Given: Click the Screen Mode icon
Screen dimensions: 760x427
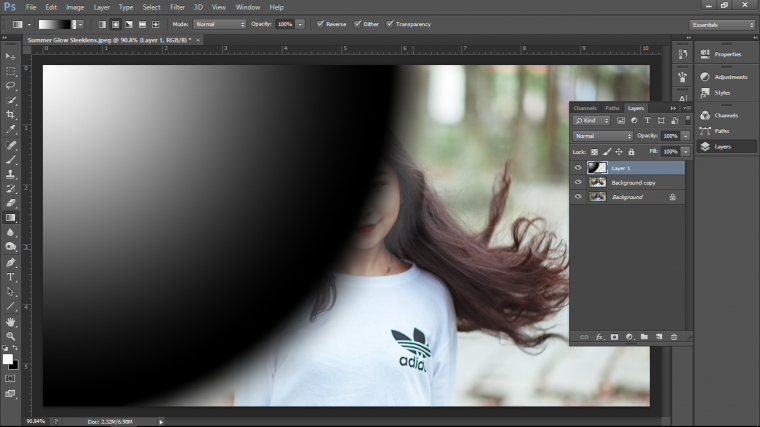Looking at the screenshot, I should tap(10, 394).
